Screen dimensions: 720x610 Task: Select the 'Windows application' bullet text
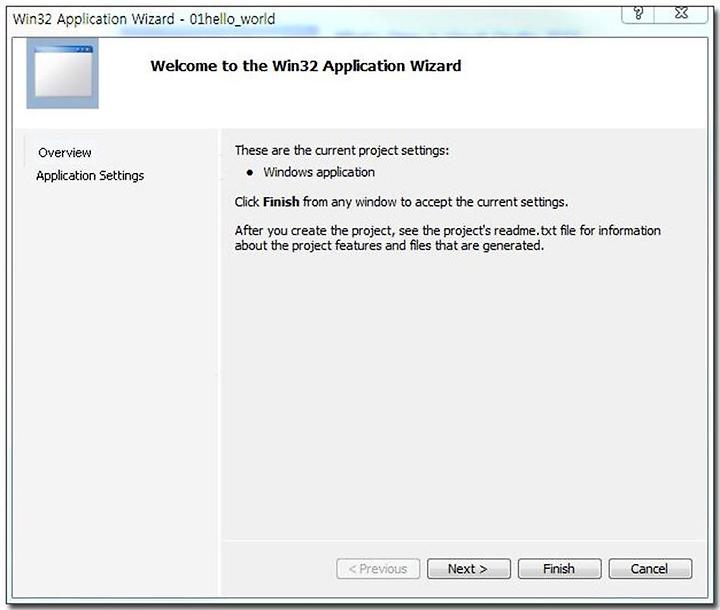[319, 172]
